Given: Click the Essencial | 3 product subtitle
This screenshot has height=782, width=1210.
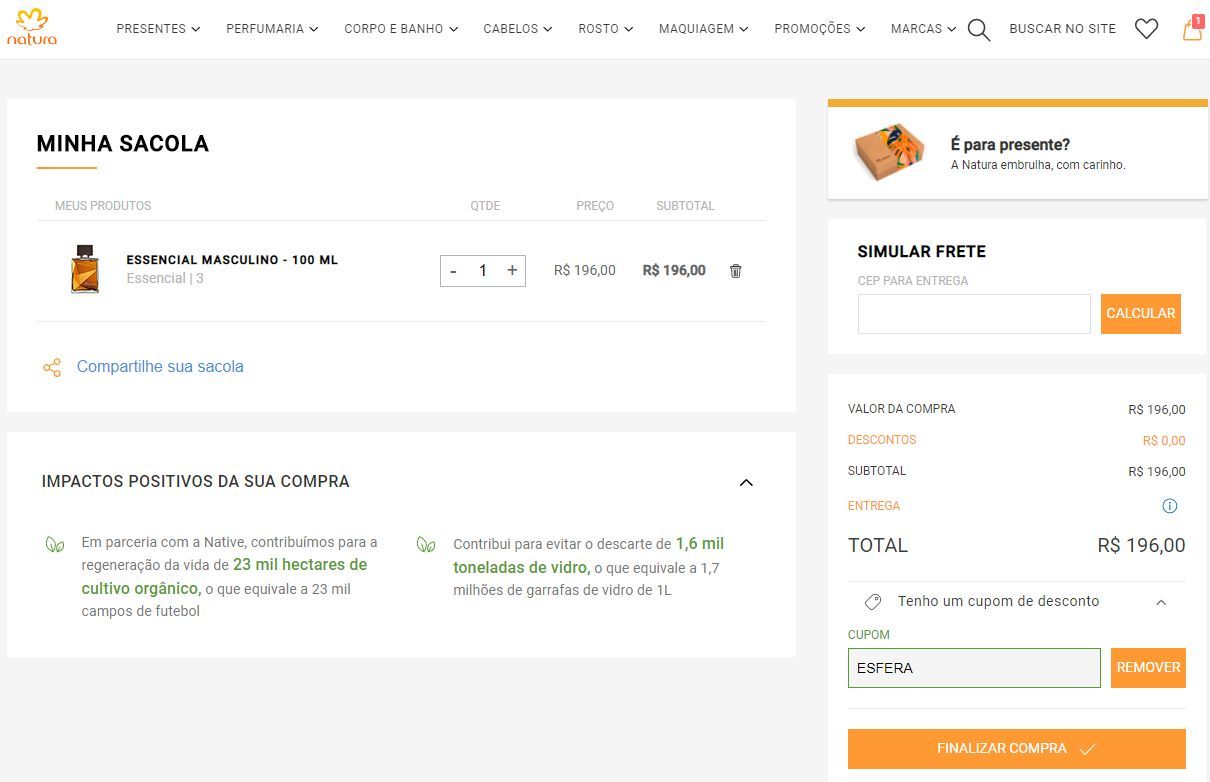Looking at the screenshot, I should point(165,279).
